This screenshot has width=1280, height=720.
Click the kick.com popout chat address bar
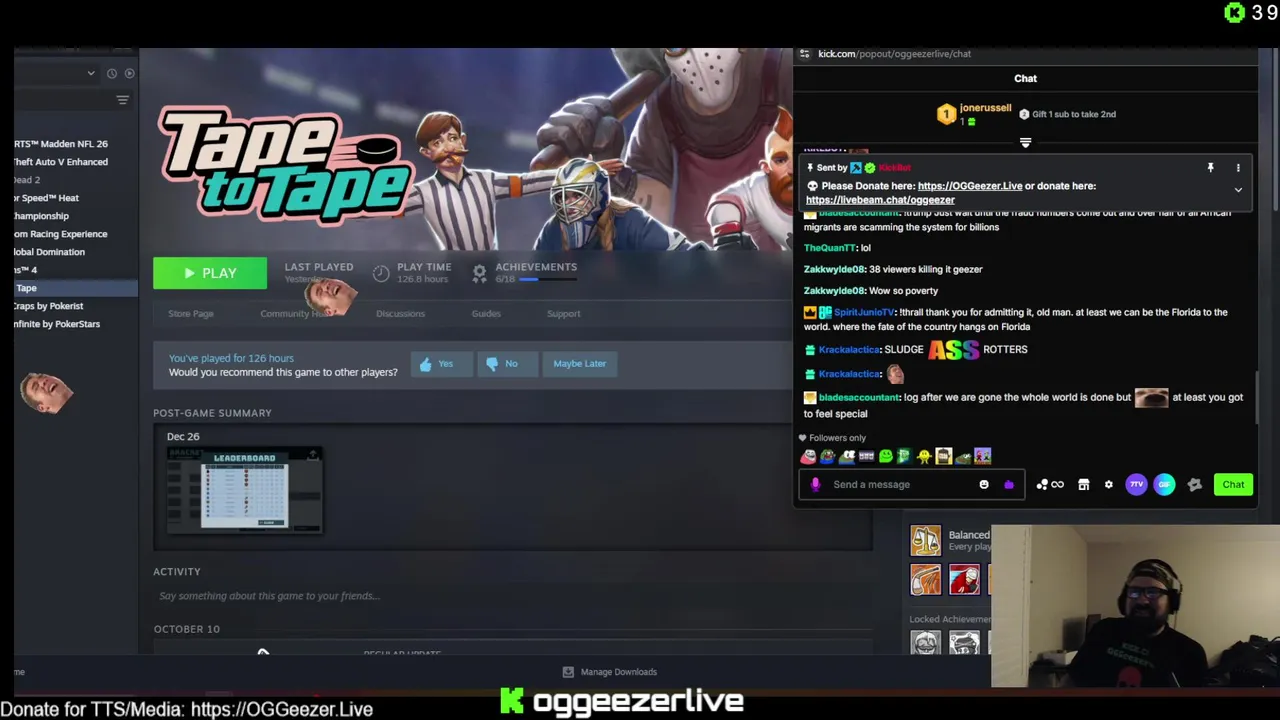coord(894,54)
